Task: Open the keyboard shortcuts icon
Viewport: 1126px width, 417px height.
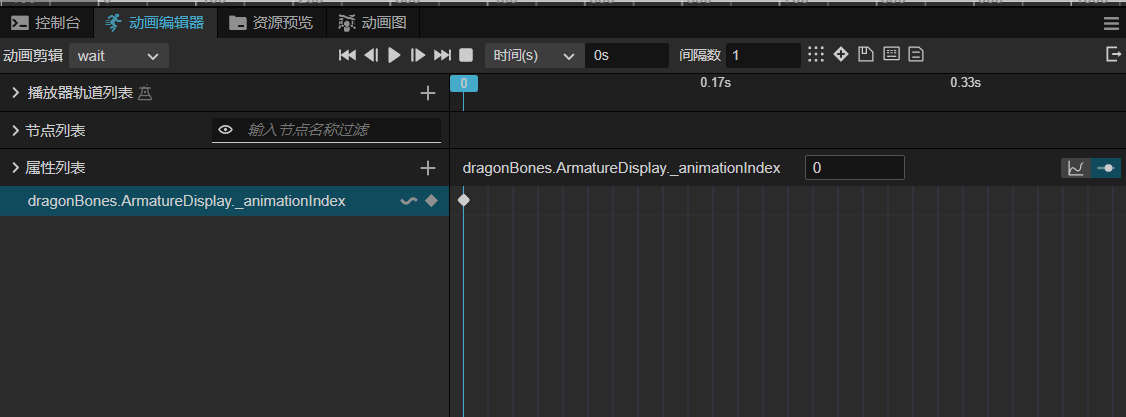Action: click(x=892, y=55)
